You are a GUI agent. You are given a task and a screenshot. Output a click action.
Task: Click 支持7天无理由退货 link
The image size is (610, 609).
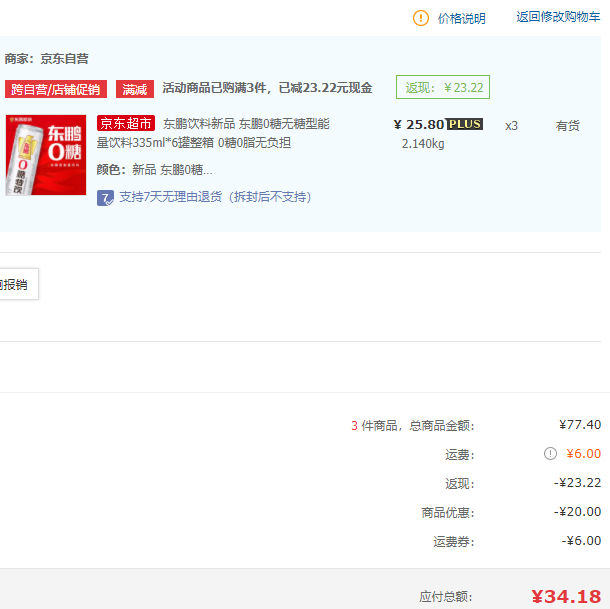click(215, 197)
